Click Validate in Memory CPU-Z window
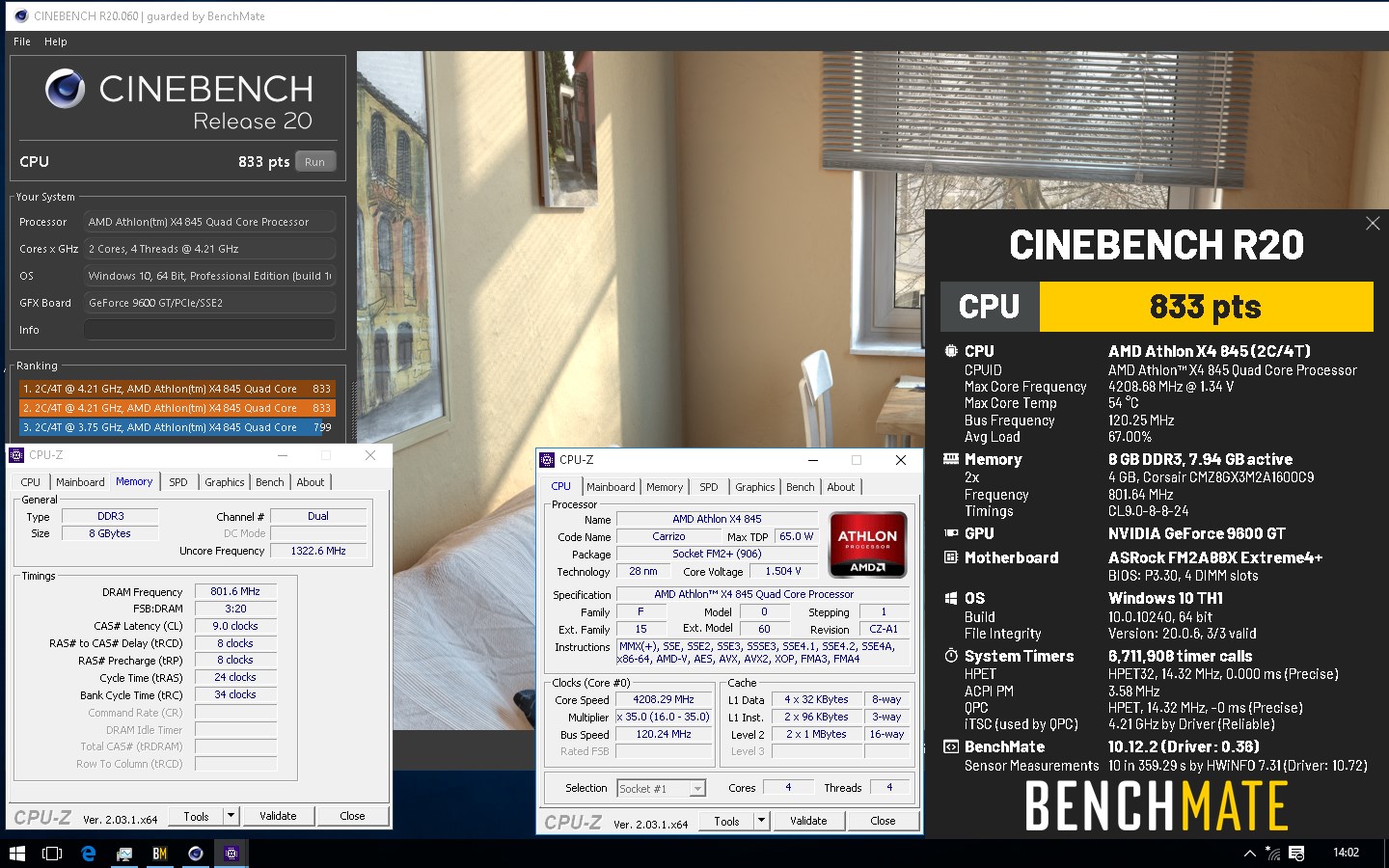1389x868 pixels. tap(278, 816)
